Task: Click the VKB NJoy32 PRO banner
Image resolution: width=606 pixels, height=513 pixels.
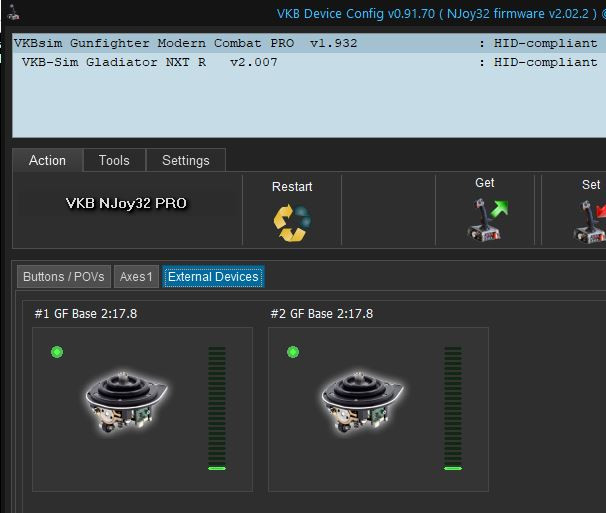Action: click(126, 203)
